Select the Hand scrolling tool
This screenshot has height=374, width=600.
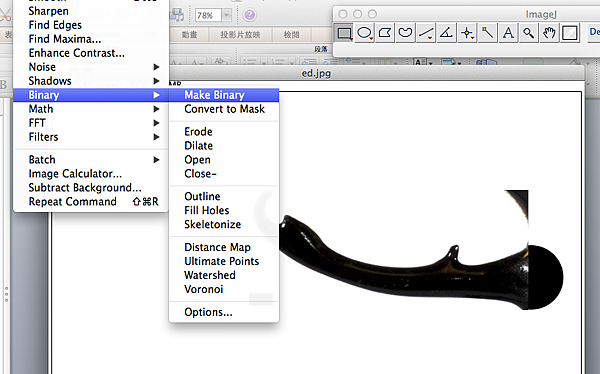tap(549, 33)
